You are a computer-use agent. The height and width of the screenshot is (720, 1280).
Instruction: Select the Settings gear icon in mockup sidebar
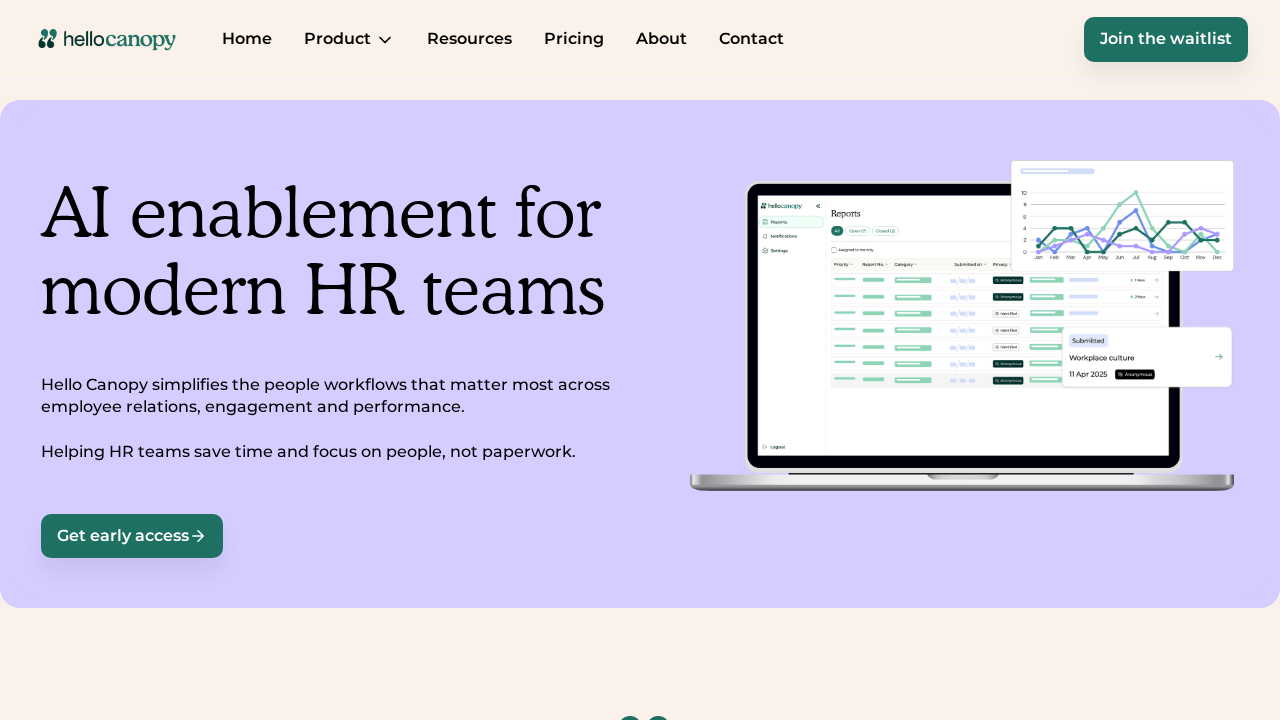click(x=765, y=251)
